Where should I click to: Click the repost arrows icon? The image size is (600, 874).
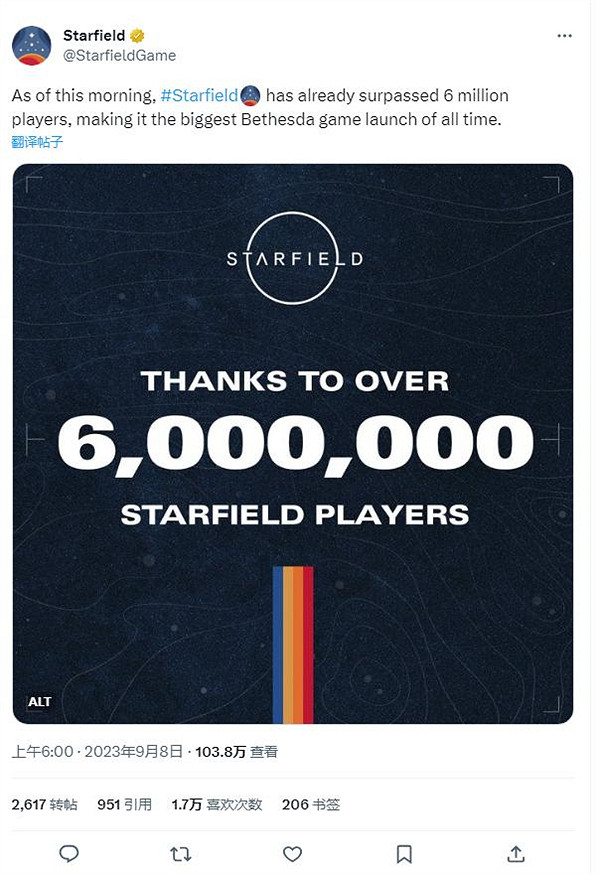[181, 853]
